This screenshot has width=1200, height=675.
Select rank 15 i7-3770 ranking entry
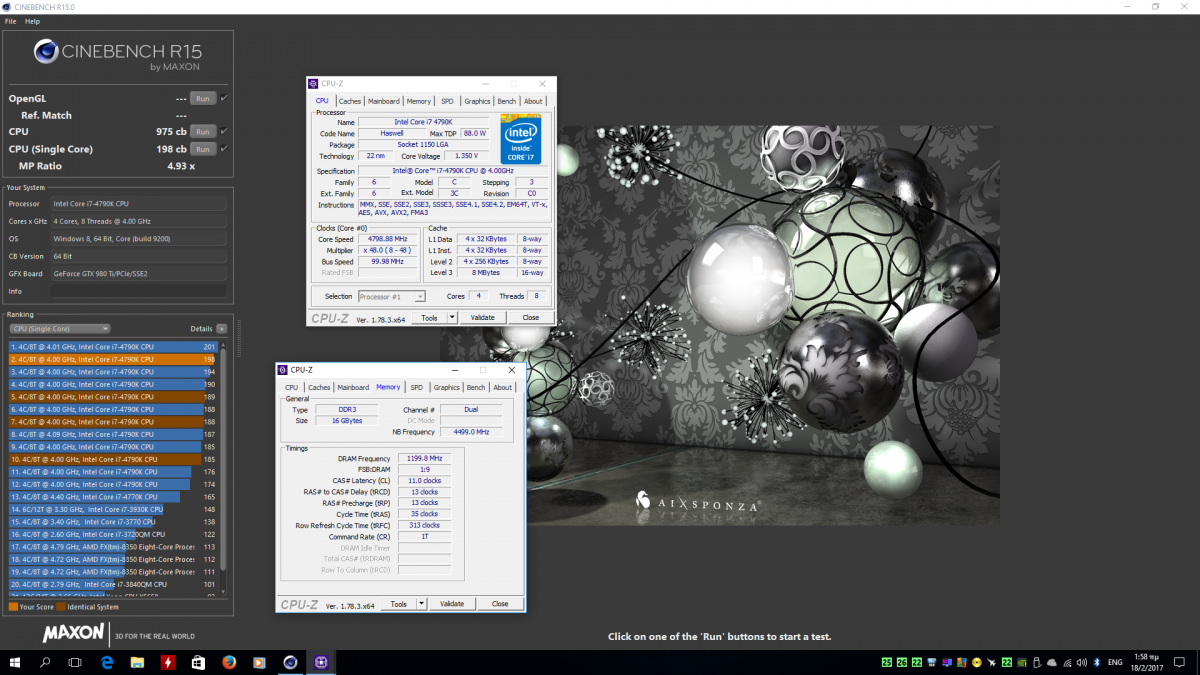[113, 522]
